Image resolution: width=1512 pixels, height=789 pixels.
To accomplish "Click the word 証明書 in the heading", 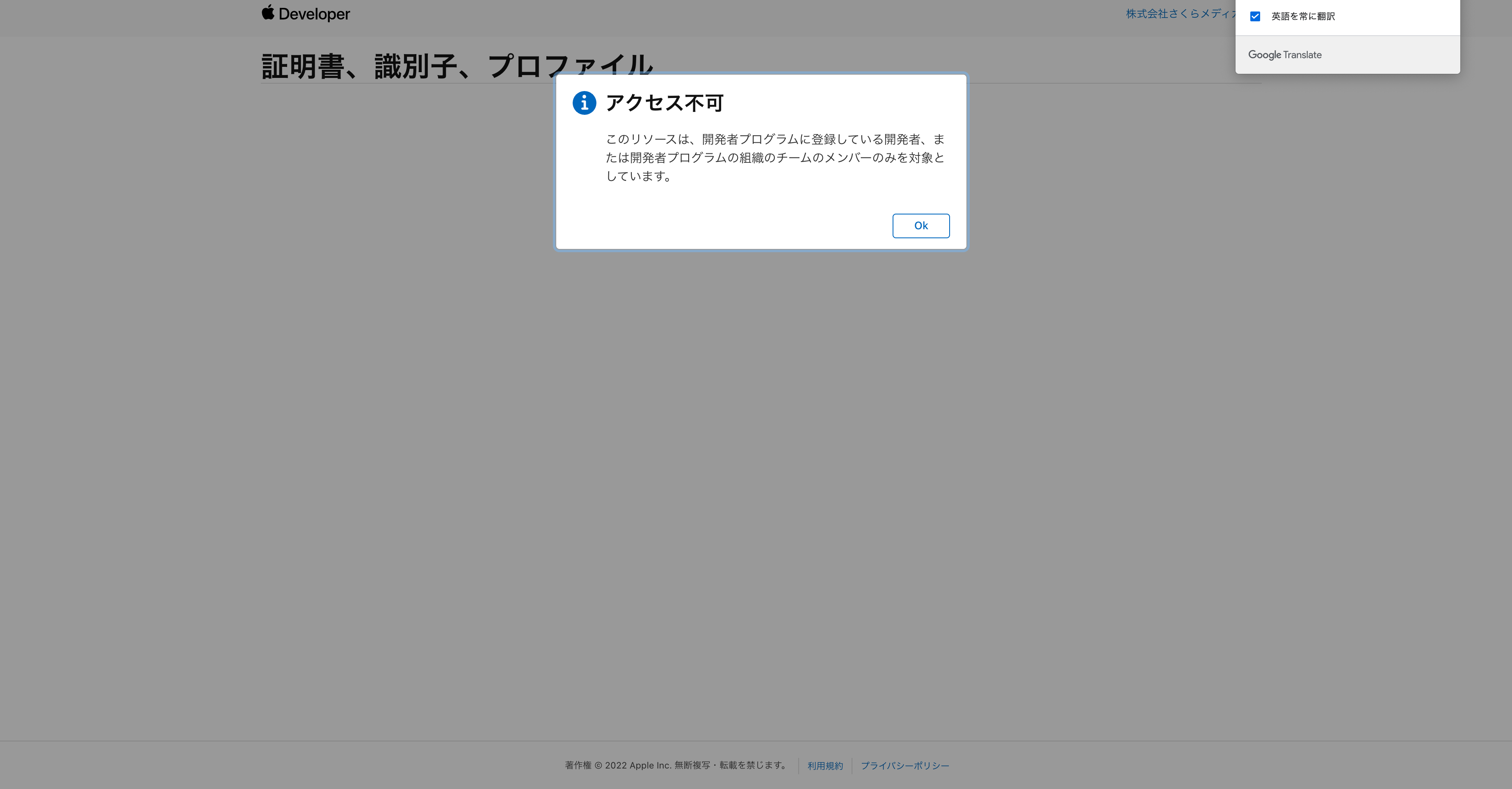I will 302,66.
